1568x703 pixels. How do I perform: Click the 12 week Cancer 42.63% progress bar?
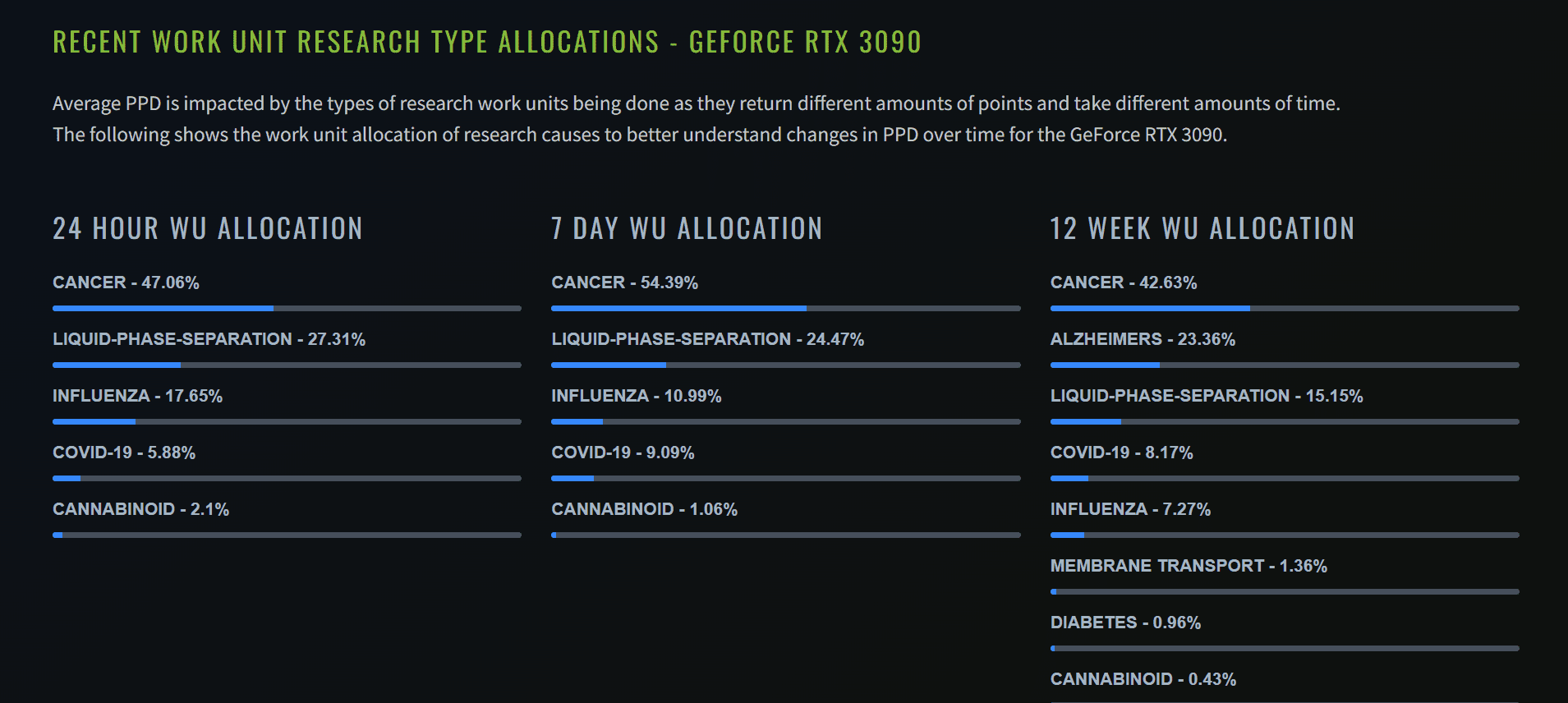tap(1285, 309)
